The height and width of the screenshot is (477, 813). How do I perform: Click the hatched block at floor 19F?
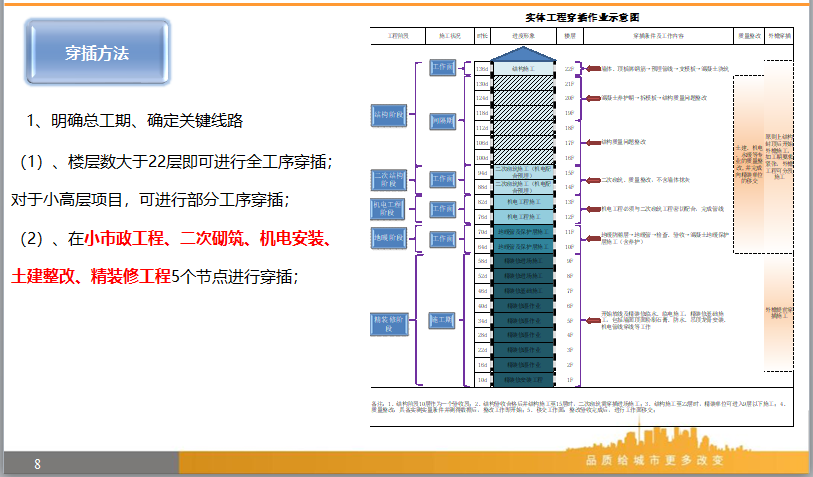524,113
